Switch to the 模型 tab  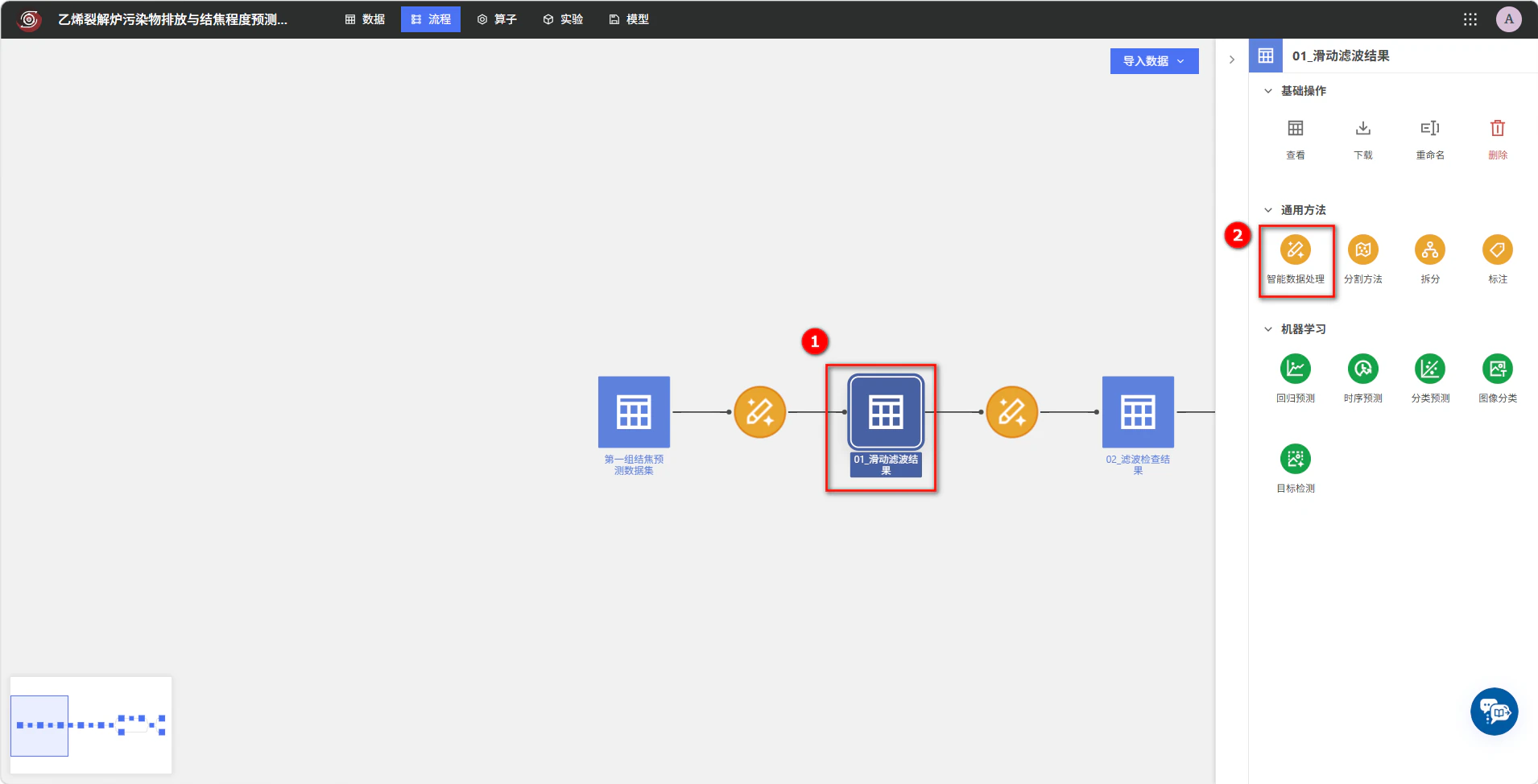pos(629,19)
